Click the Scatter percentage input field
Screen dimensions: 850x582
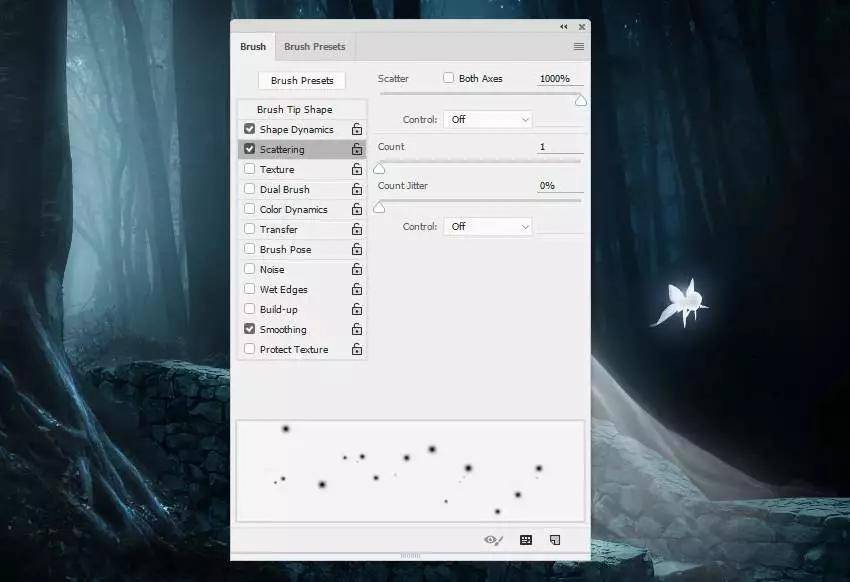pyautogui.click(x=560, y=79)
